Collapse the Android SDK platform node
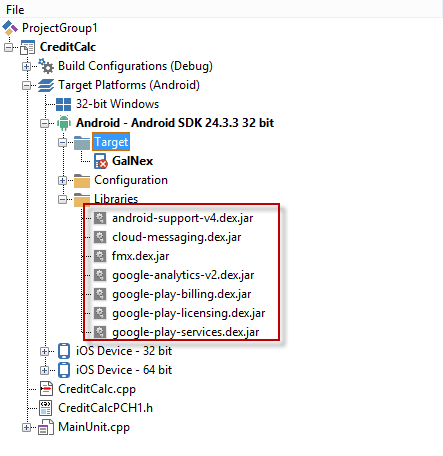This screenshot has height=456, width=443. pyautogui.click(x=44, y=123)
